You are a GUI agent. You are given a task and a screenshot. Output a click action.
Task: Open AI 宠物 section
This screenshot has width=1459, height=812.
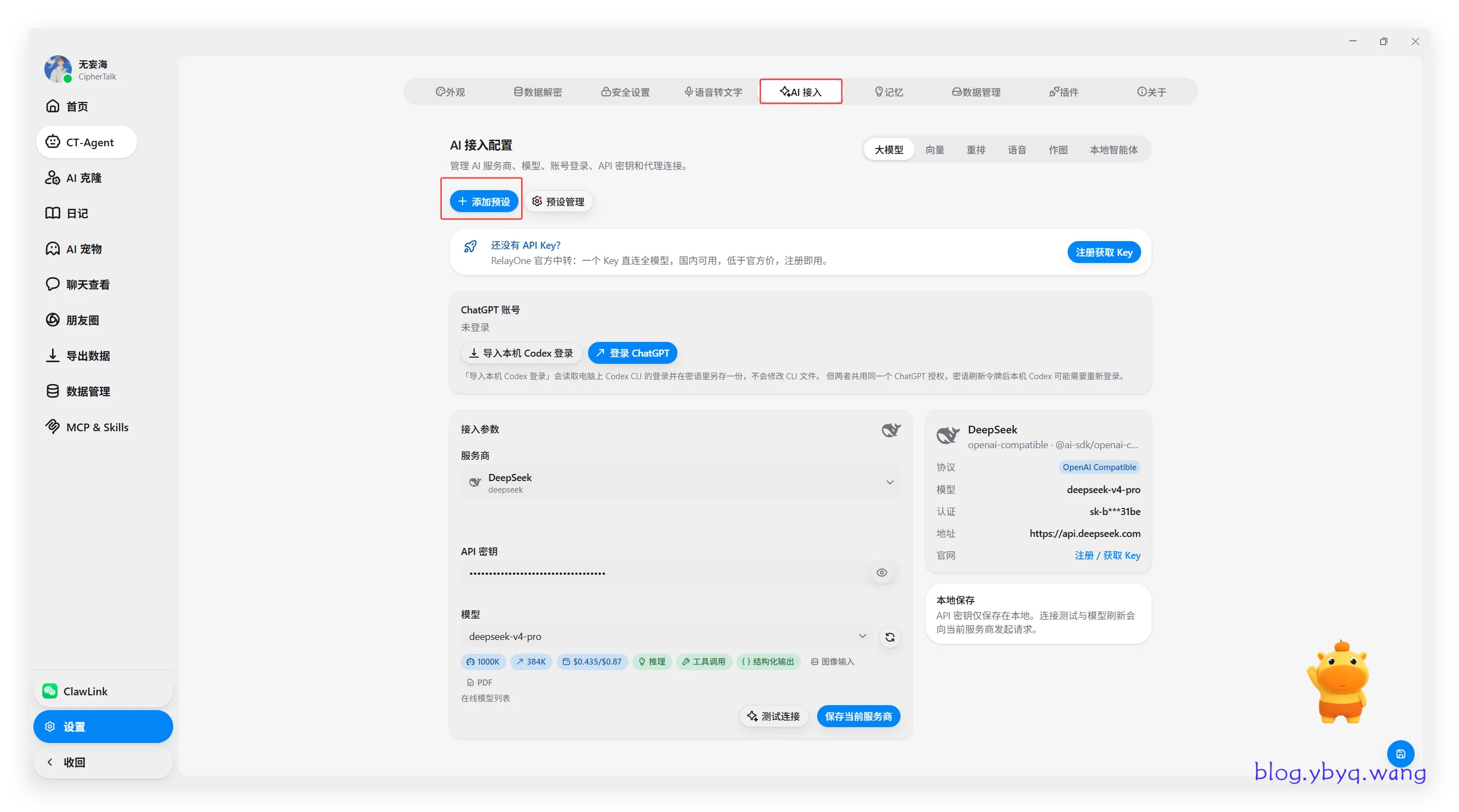point(73,249)
